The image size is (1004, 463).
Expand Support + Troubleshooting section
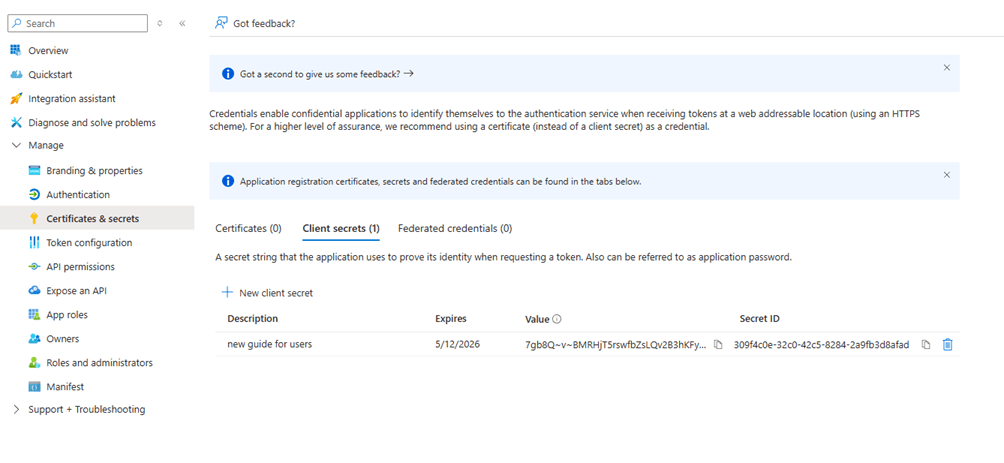pos(17,409)
